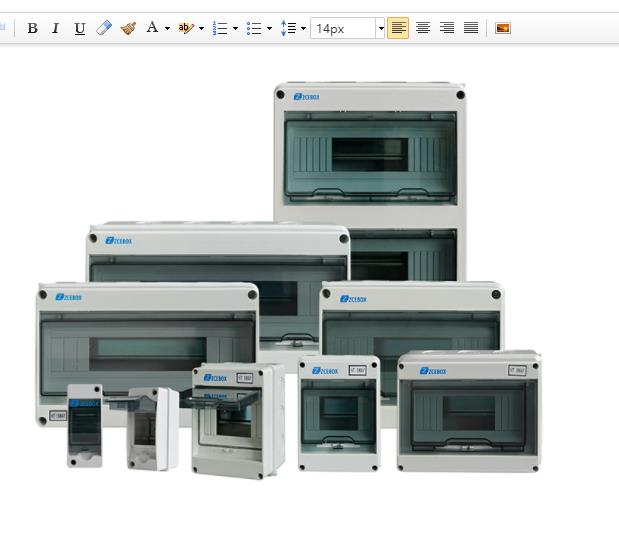
Task: Align text to the right
Action: [x=447, y=28]
